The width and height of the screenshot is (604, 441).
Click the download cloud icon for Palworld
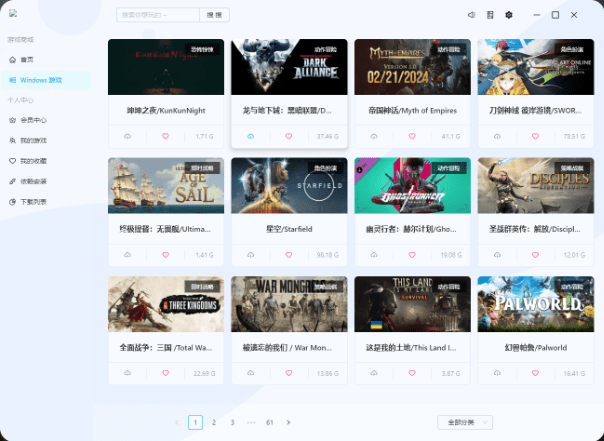tap(497, 373)
